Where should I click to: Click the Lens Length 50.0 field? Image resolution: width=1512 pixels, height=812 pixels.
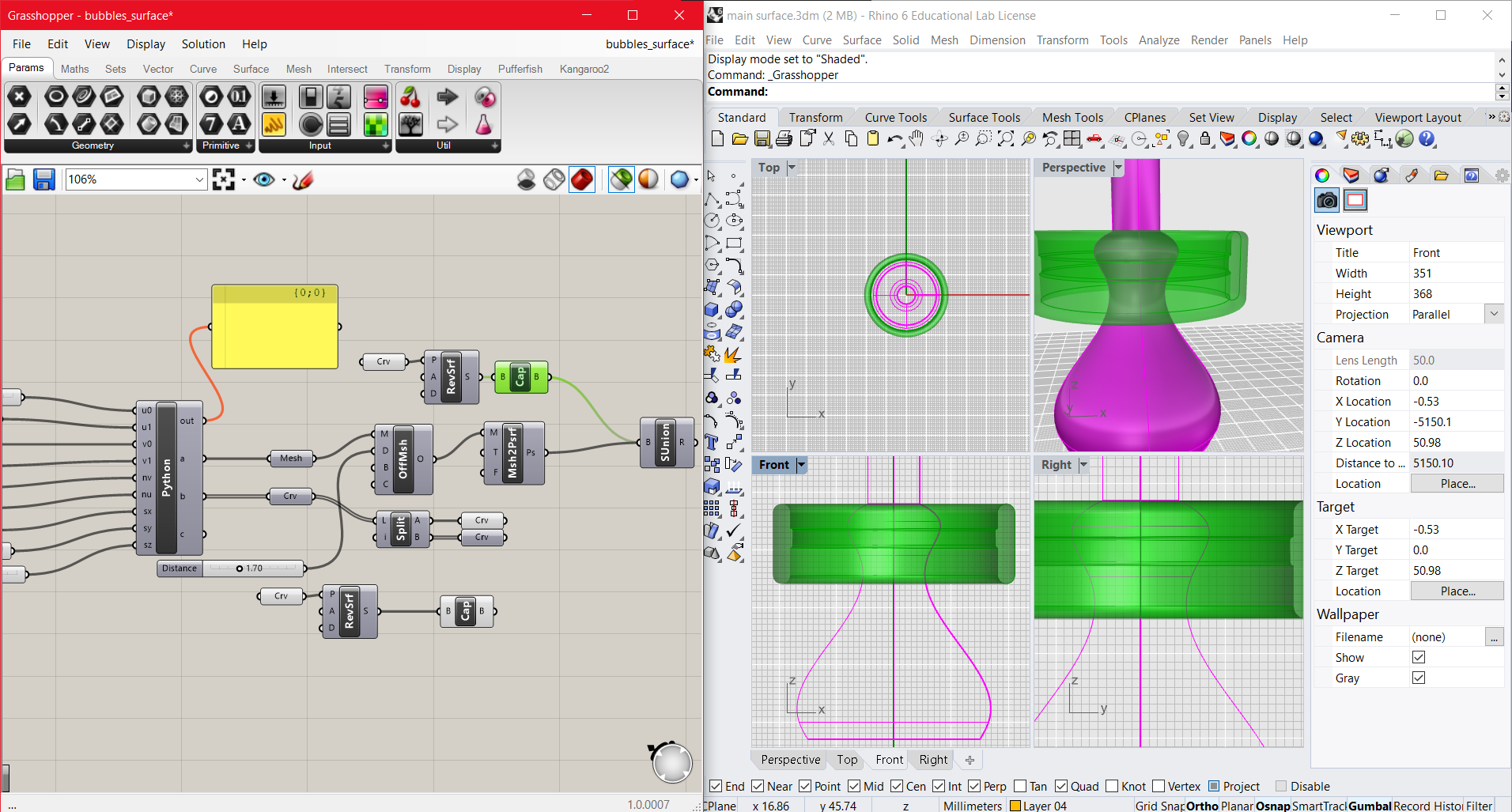pyautogui.click(x=1457, y=360)
